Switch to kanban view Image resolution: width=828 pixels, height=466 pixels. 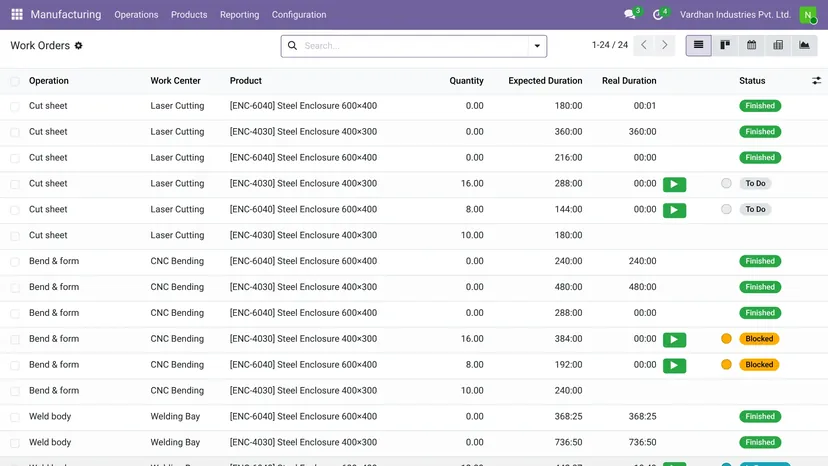(x=725, y=45)
